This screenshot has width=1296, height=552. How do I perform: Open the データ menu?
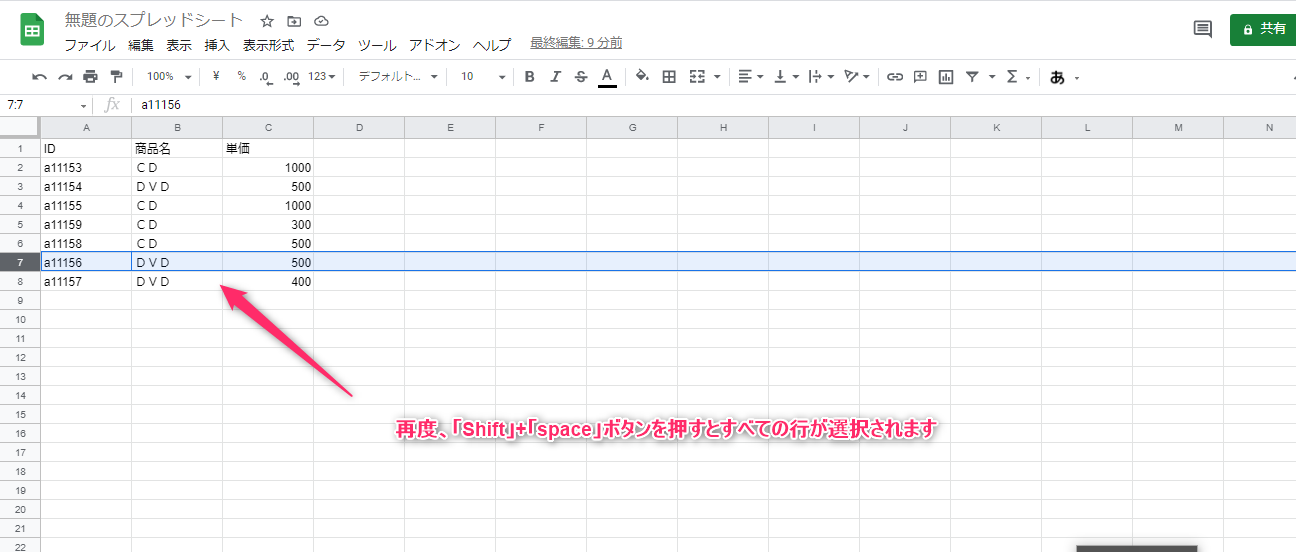(326, 45)
